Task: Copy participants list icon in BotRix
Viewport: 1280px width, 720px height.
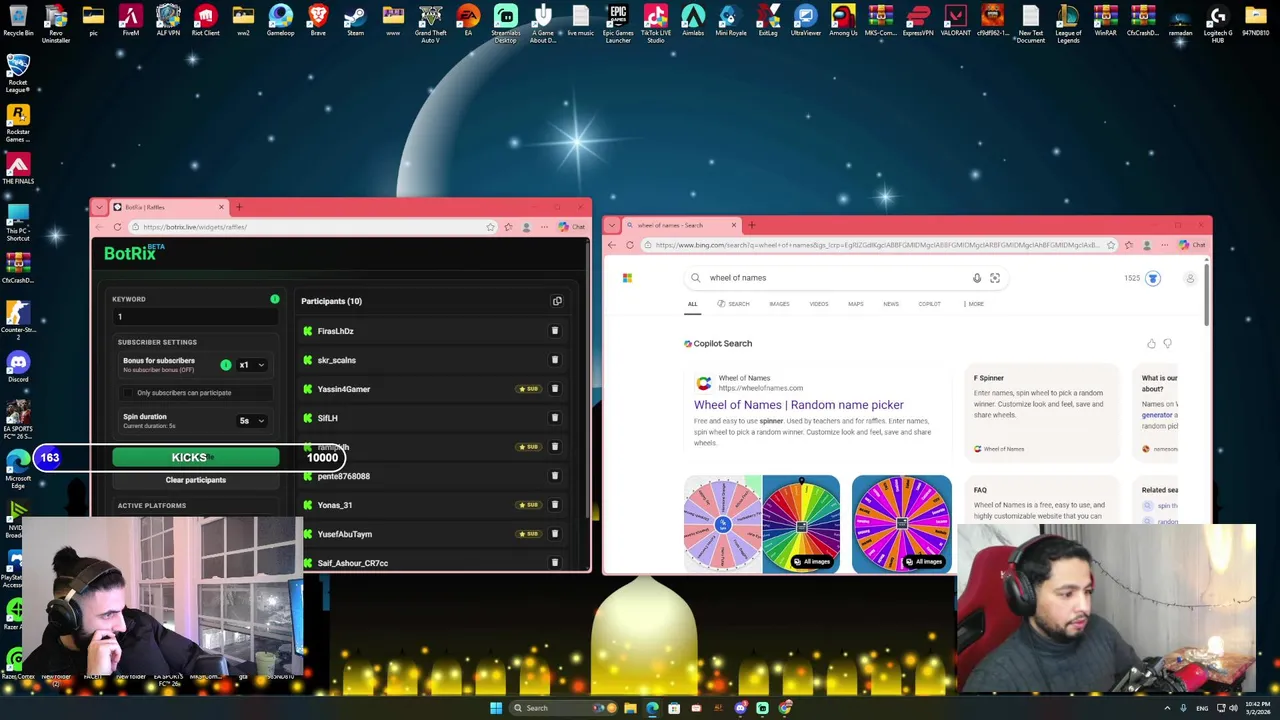Action: (557, 301)
